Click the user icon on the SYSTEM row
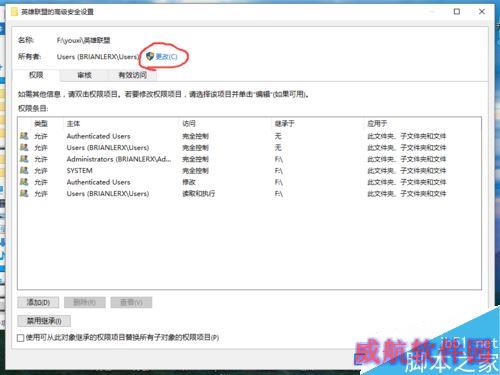The image size is (500, 375). point(24,170)
